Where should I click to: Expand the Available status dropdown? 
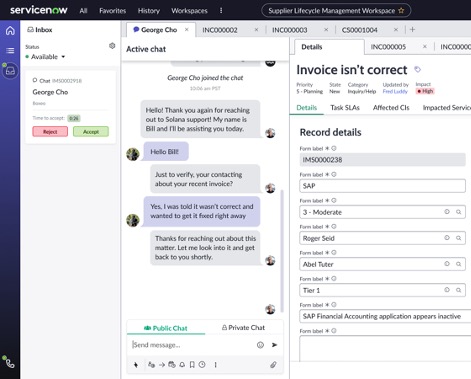(45, 57)
